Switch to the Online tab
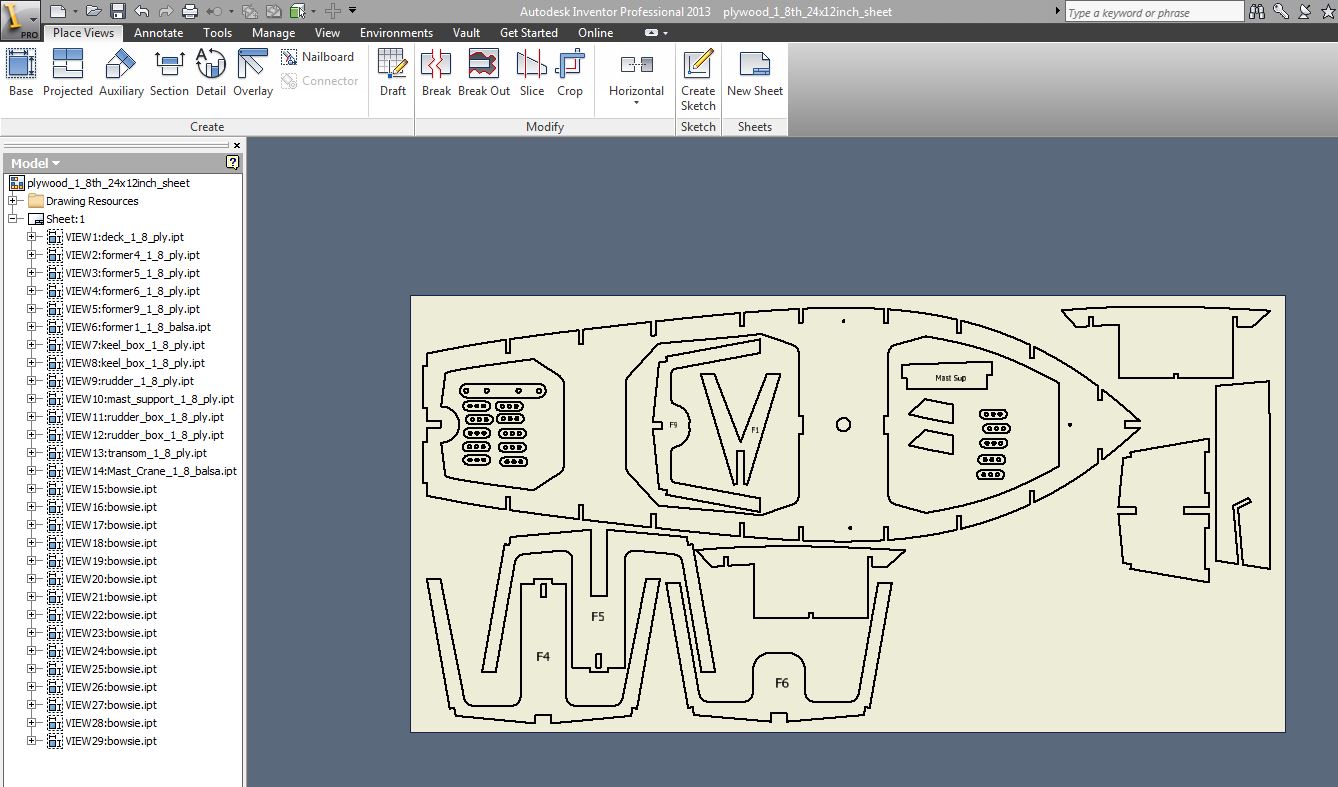 [595, 33]
